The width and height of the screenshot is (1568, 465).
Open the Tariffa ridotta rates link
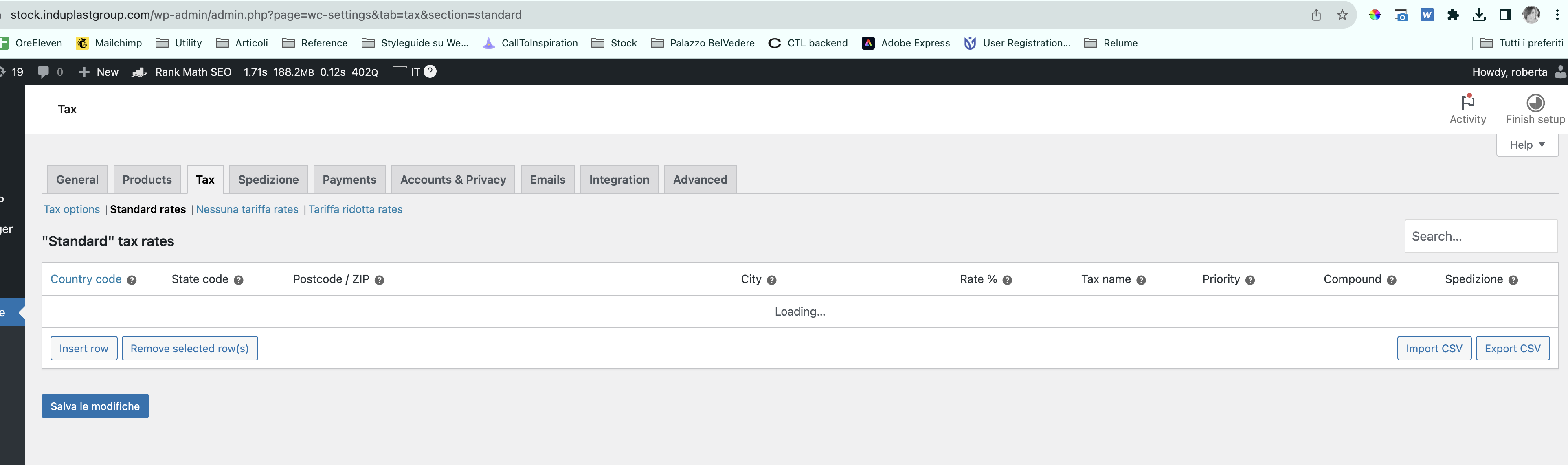(355, 209)
